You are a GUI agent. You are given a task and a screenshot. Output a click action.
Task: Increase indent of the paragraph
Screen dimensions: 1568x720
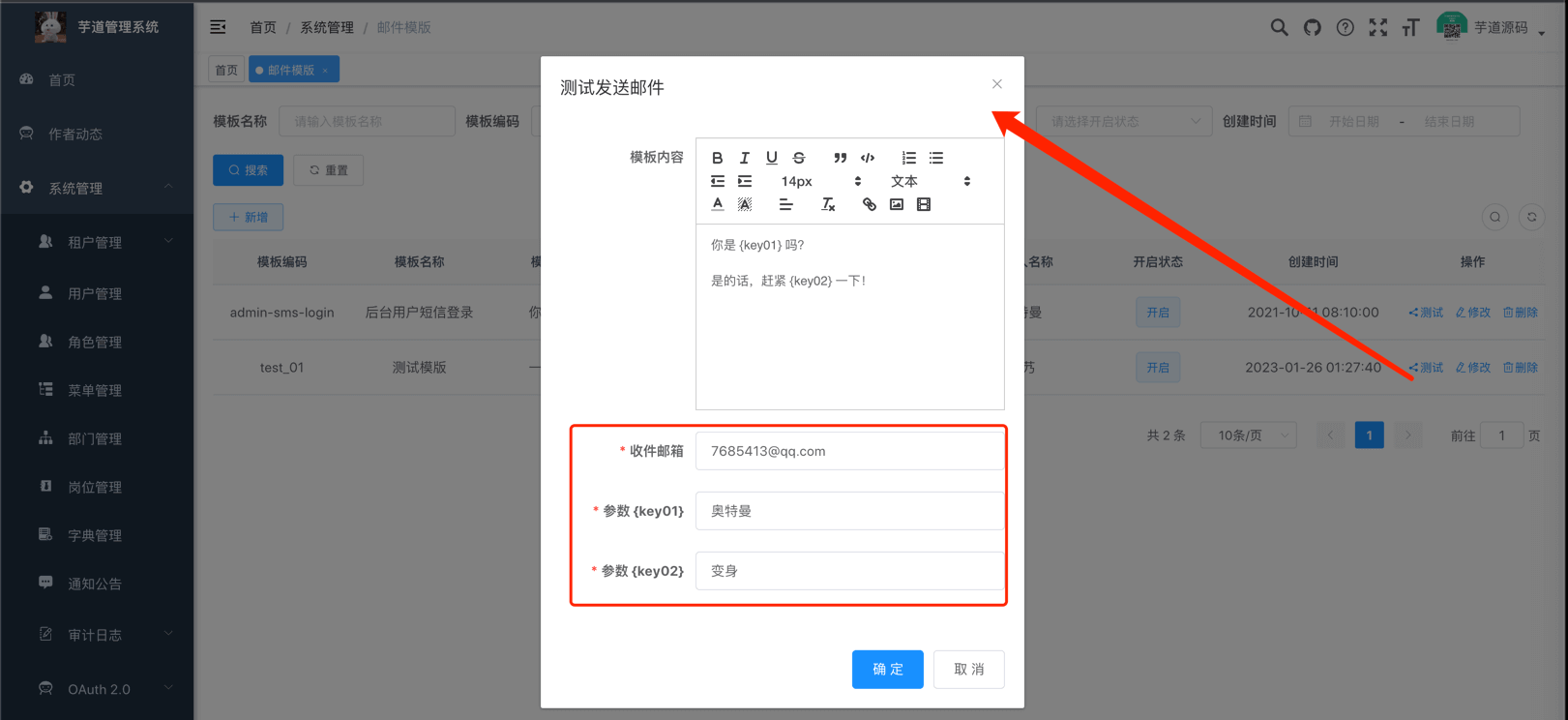pos(744,181)
